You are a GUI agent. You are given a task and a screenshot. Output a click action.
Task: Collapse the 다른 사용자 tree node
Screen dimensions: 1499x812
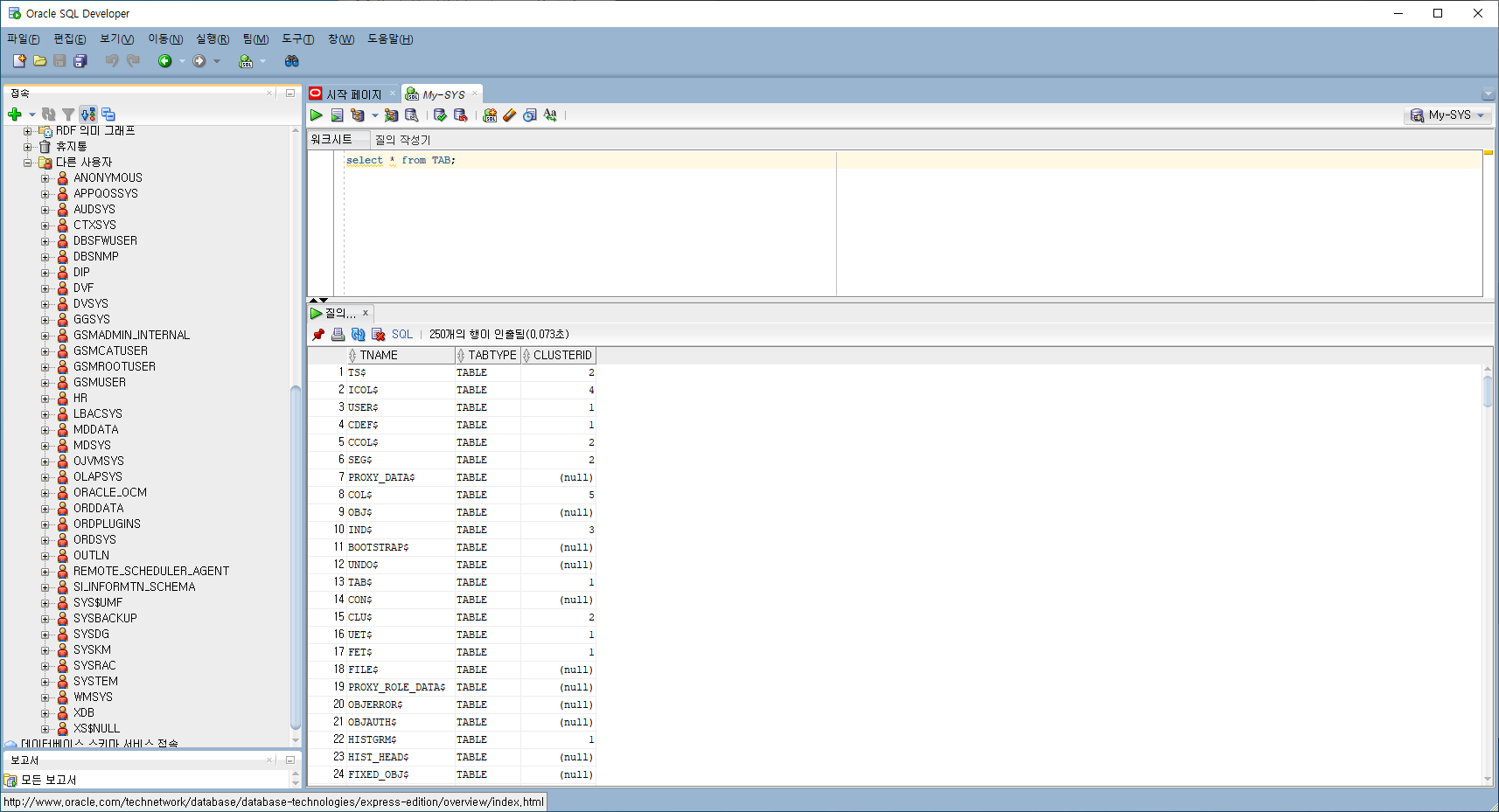[28, 163]
